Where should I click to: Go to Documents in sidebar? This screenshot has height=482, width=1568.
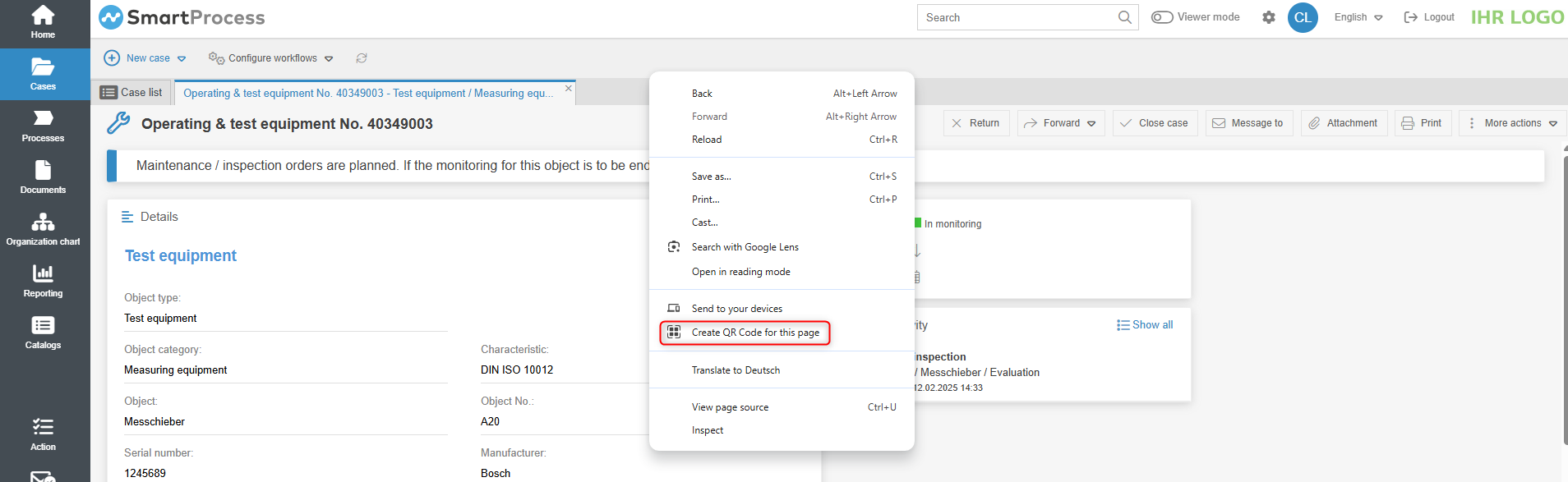[43, 177]
